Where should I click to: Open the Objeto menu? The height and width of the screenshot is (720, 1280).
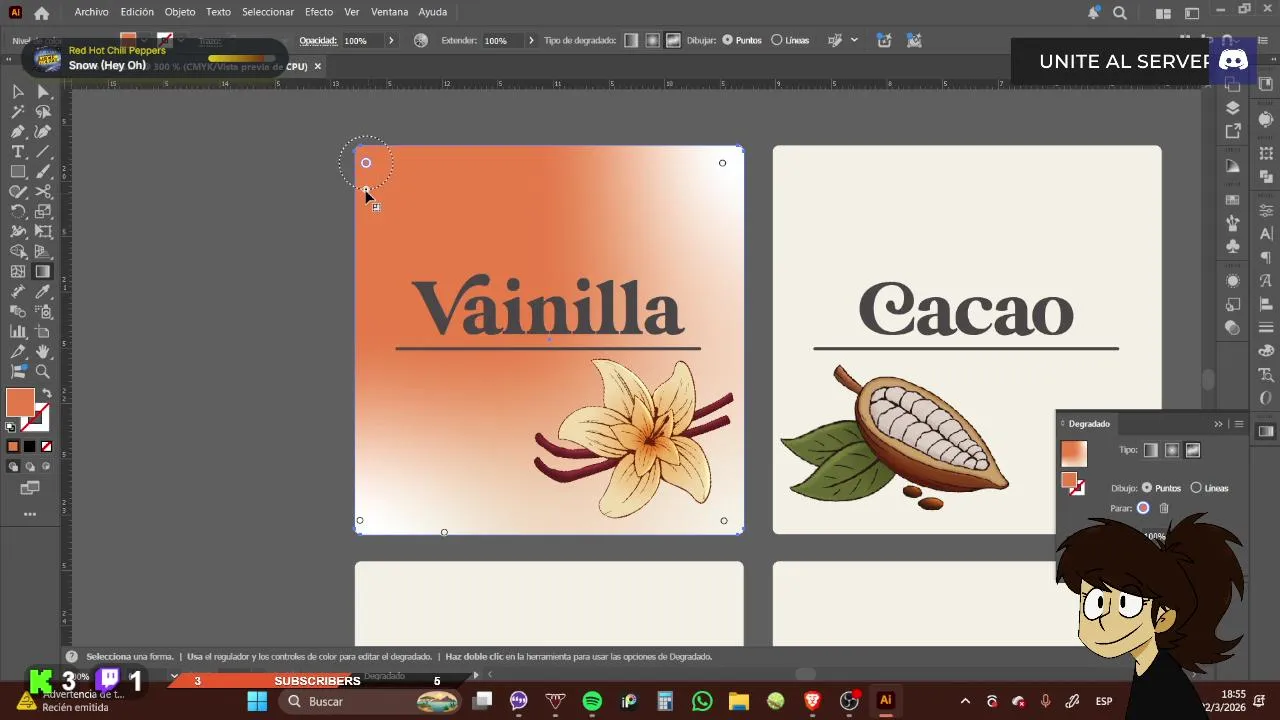(180, 12)
